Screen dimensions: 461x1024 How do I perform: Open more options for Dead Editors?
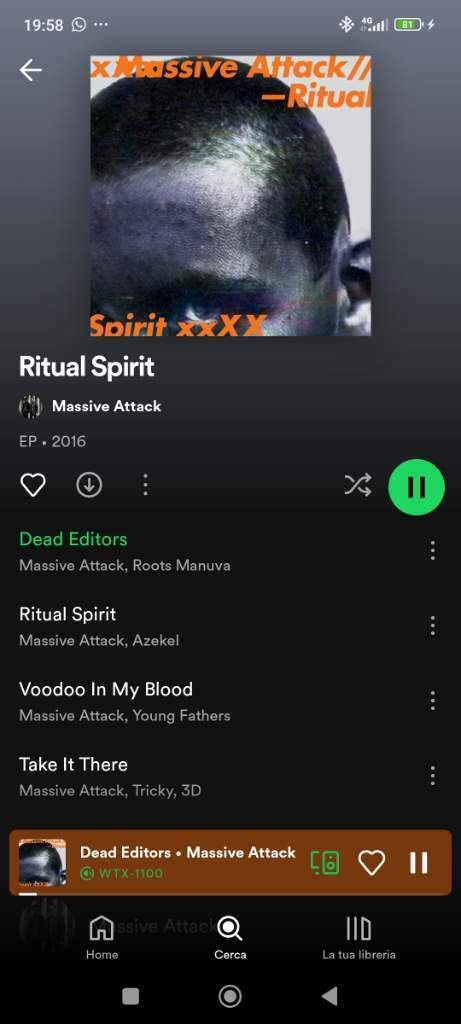tap(432, 551)
